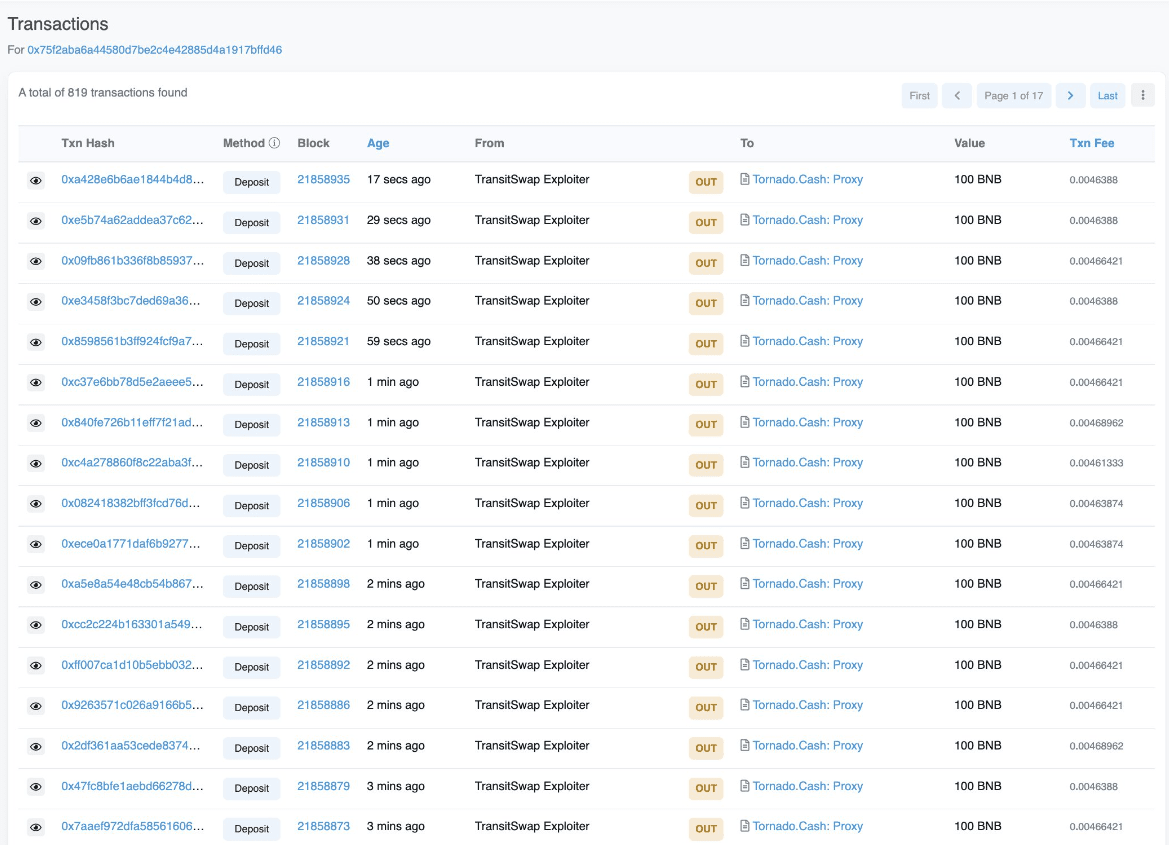The height and width of the screenshot is (845, 1169).
Task: Click contract icon in block 21858883 row
Action: click(x=744, y=745)
